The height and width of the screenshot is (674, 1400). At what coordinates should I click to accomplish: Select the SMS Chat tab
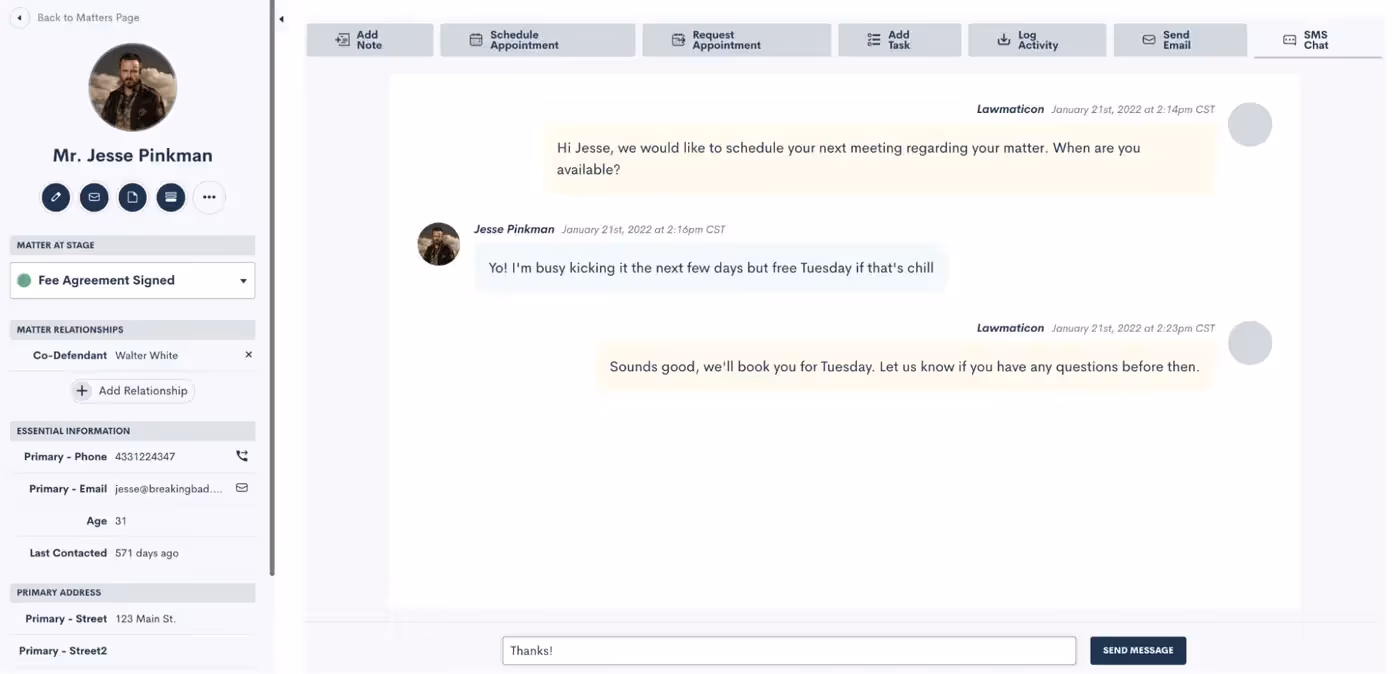[x=1317, y=40]
